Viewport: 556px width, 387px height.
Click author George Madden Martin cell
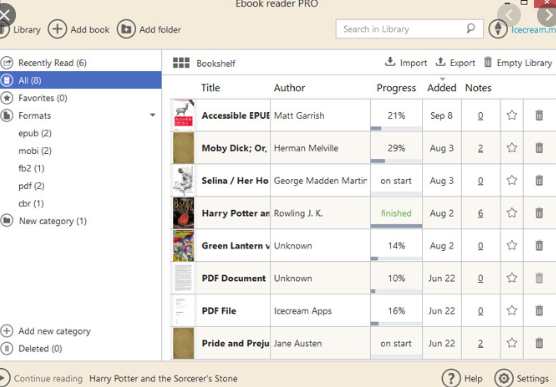(x=321, y=181)
